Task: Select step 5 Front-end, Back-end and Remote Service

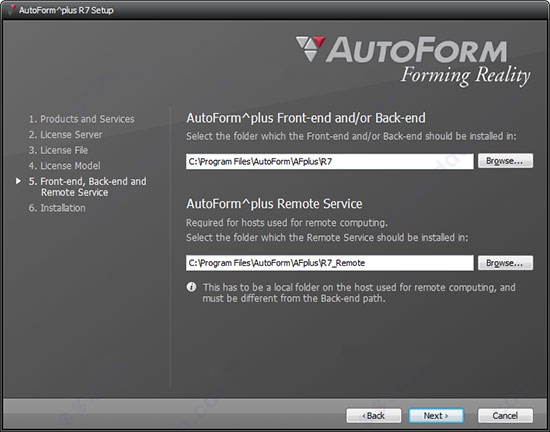Action: (x=87, y=187)
